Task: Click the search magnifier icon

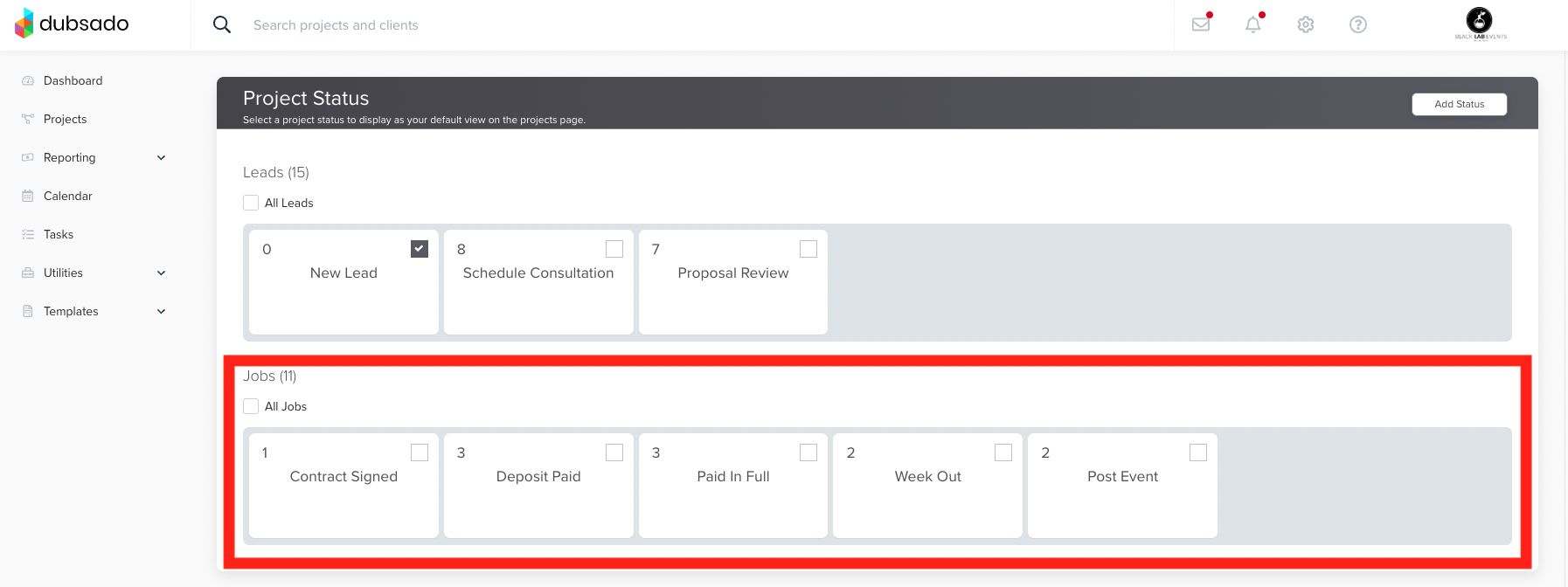Action: click(x=222, y=24)
